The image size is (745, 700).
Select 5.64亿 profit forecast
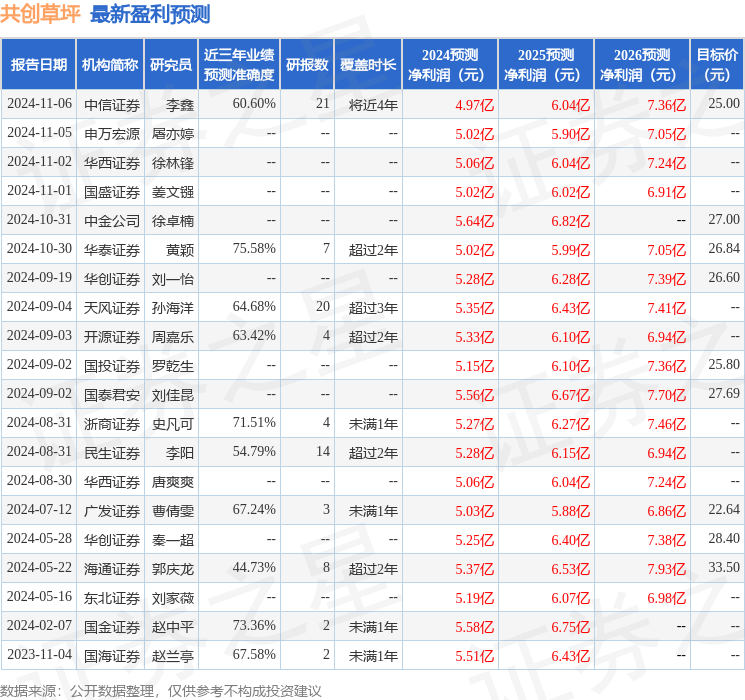[x=475, y=221]
